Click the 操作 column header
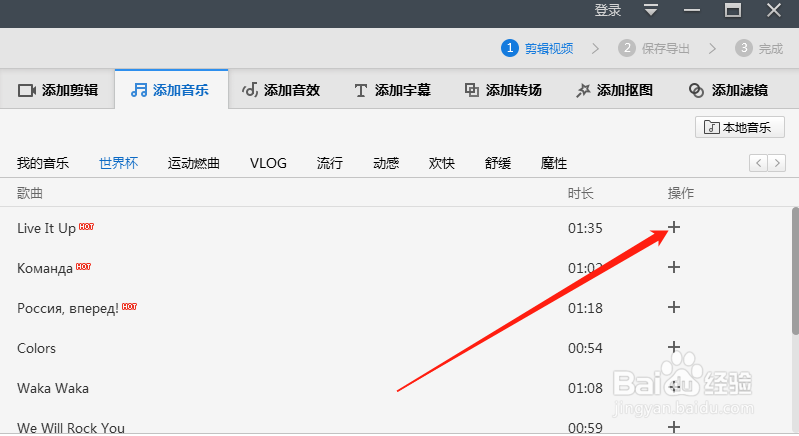Viewport: 799px width, 436px height. [681, 193]
